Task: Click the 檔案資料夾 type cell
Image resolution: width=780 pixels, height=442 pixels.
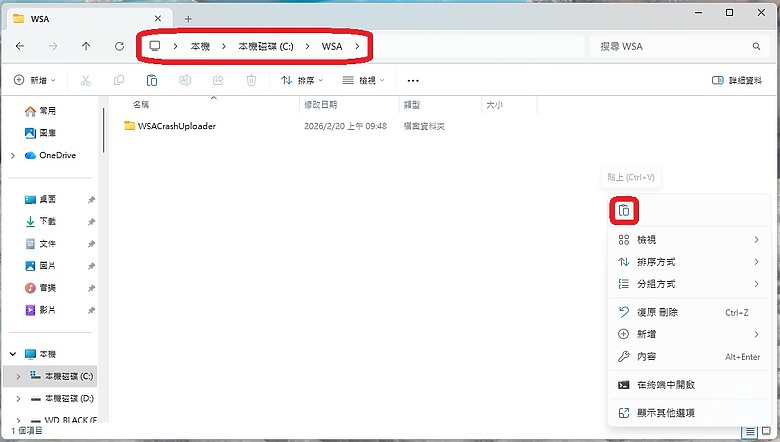Action: point(424,126)
